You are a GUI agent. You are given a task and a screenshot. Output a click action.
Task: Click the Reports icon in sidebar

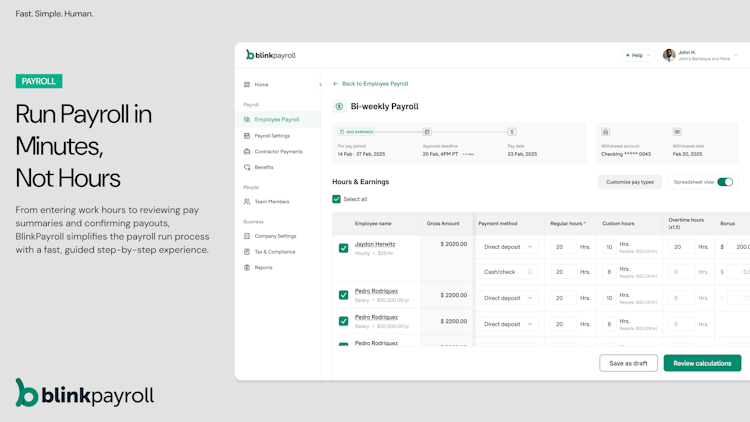pyautogui.click(x=247, y=267)
